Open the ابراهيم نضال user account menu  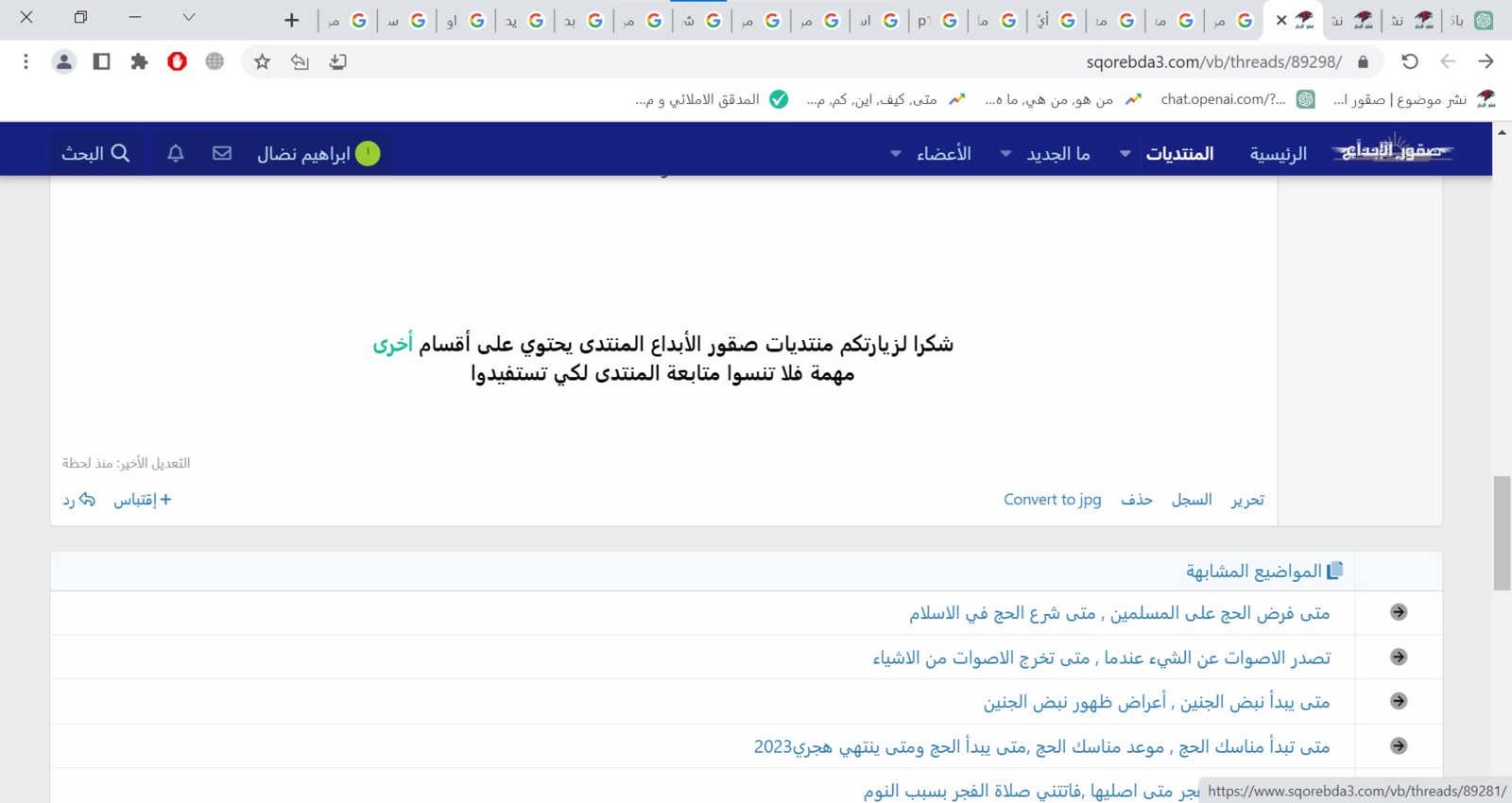(x=318, y=153)
